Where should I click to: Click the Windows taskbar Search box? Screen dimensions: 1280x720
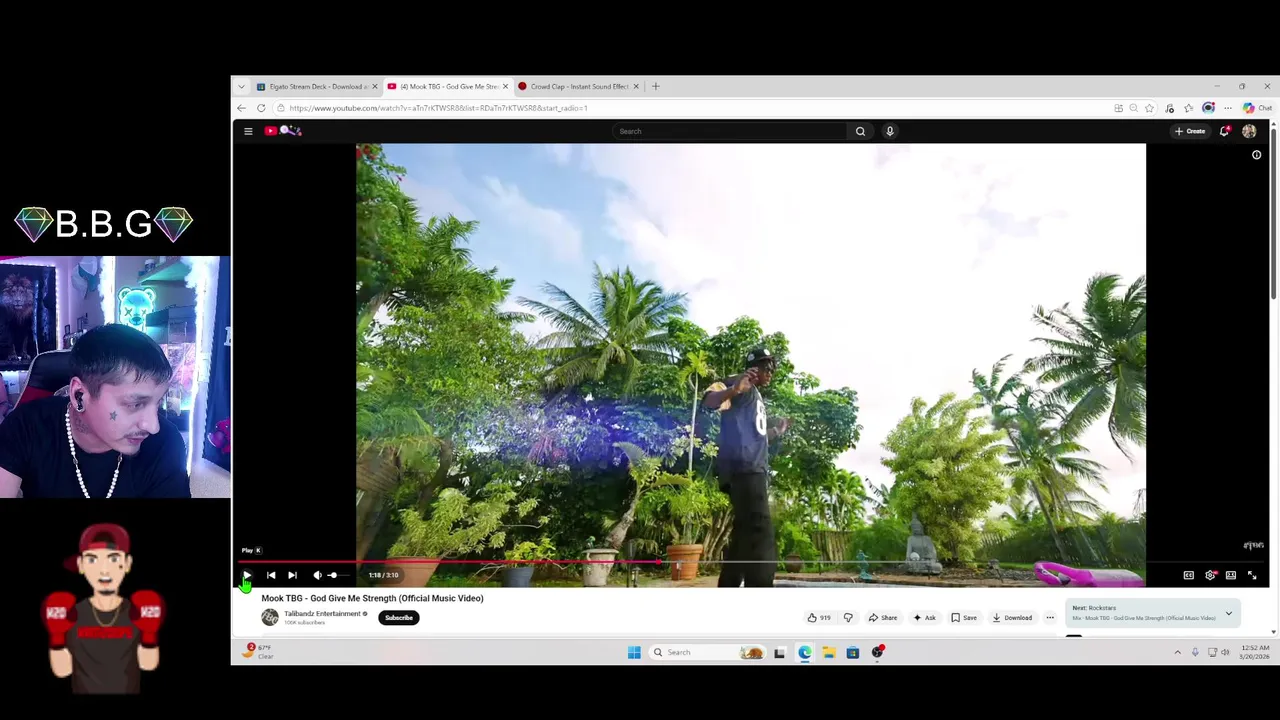[708, 652]
